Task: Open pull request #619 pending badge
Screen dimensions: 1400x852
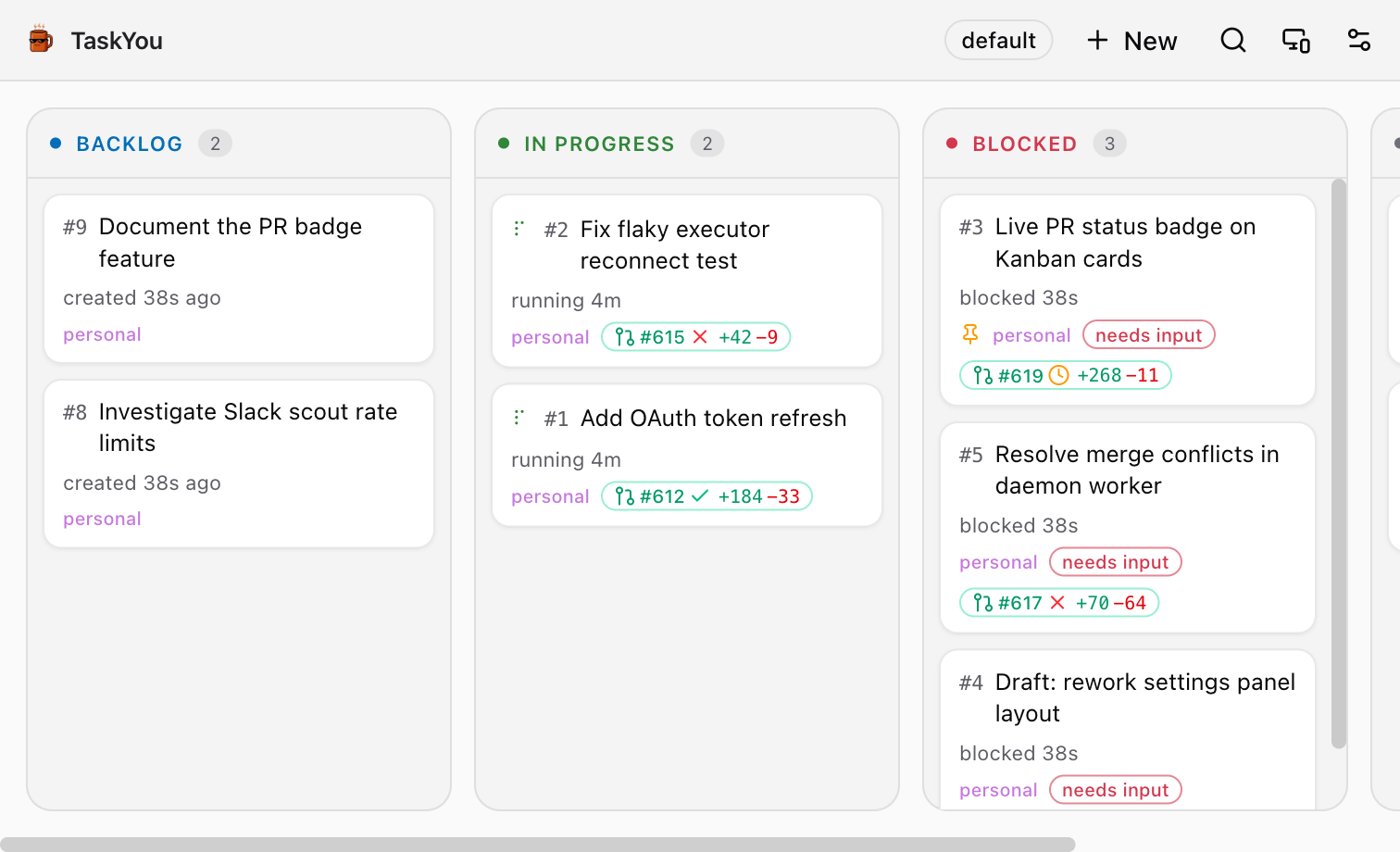Action: (1066, 375)
